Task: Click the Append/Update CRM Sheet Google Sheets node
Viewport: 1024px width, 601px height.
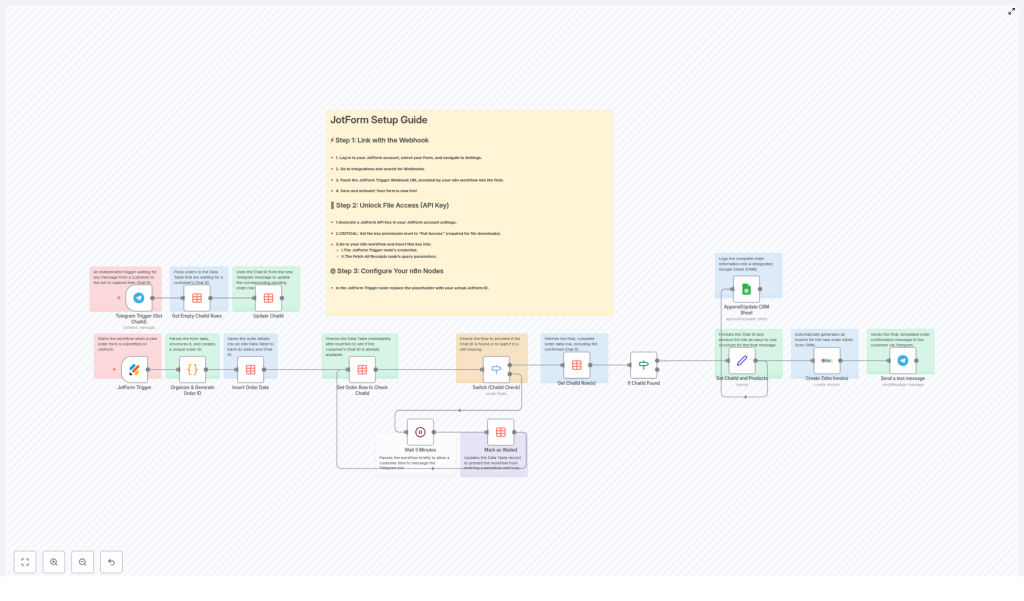Action: point(745,289)
